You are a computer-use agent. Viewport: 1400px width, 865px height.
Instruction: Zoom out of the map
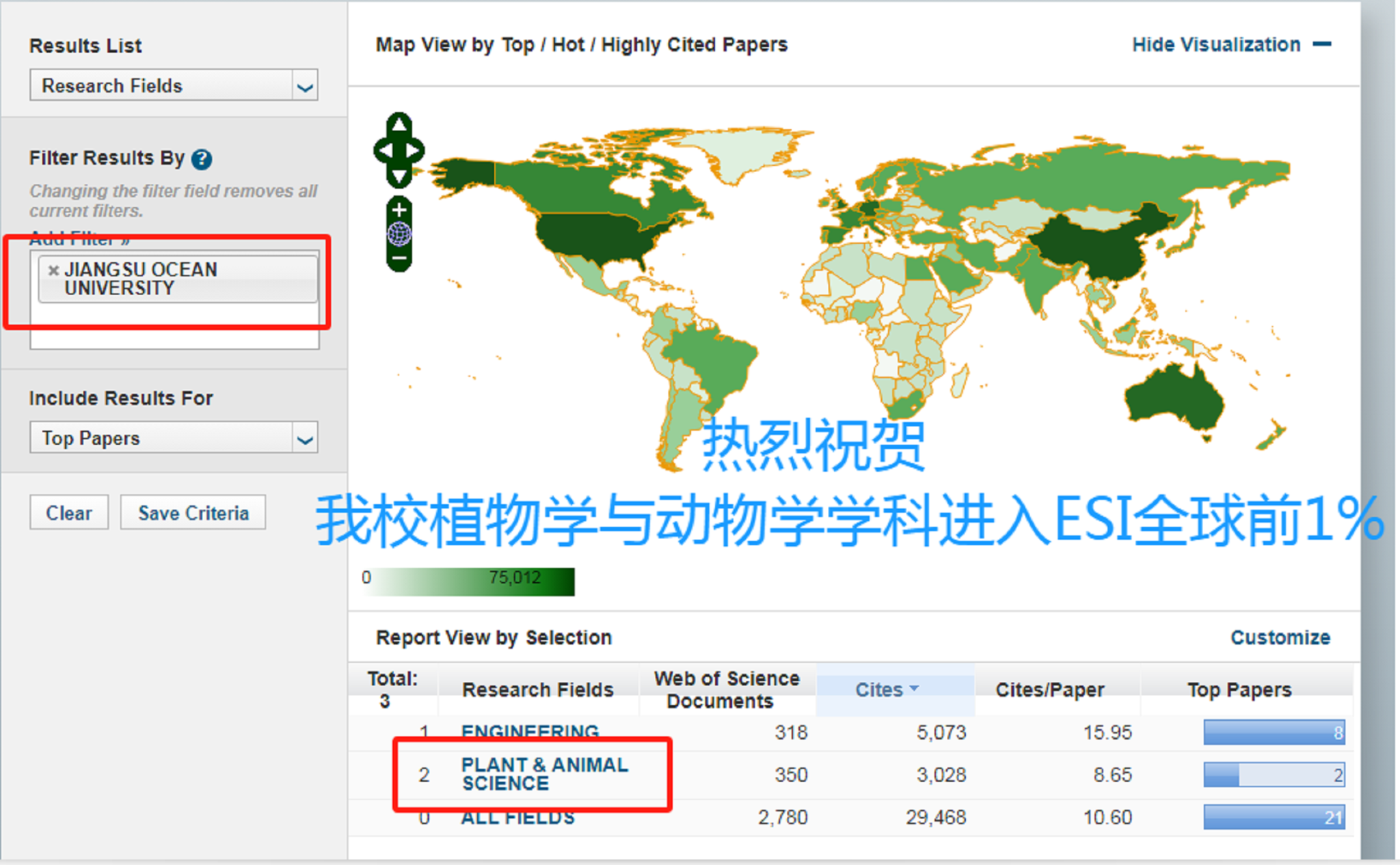point(399,258)
